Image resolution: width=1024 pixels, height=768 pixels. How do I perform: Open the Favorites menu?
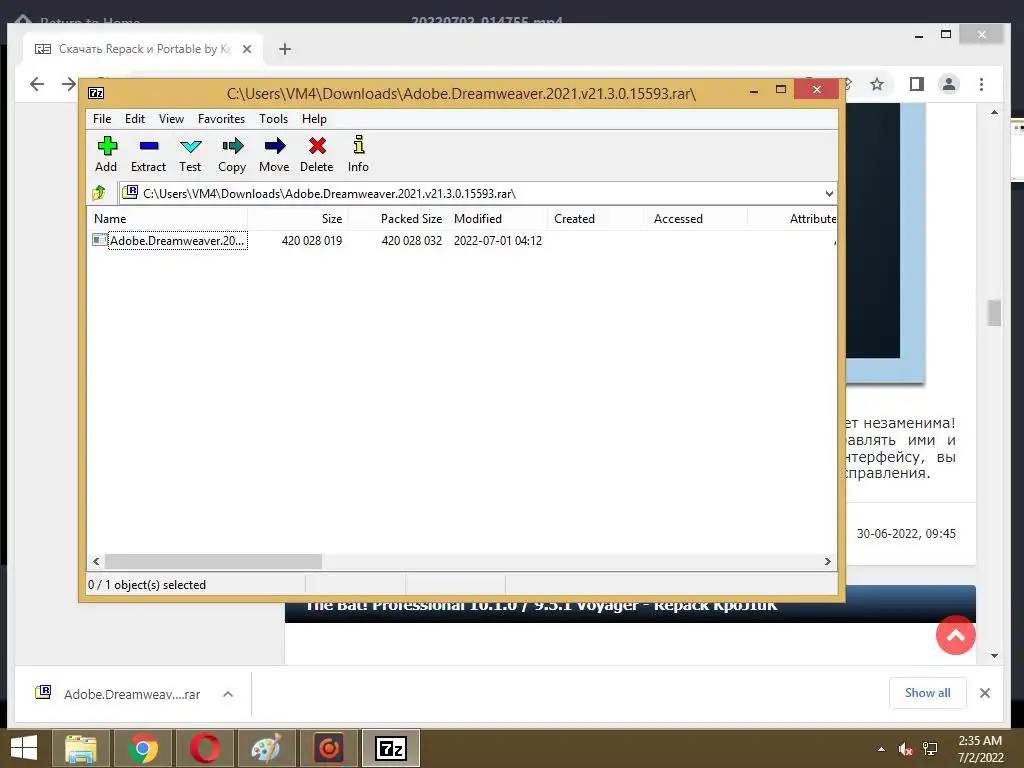(x=221, y=119)
